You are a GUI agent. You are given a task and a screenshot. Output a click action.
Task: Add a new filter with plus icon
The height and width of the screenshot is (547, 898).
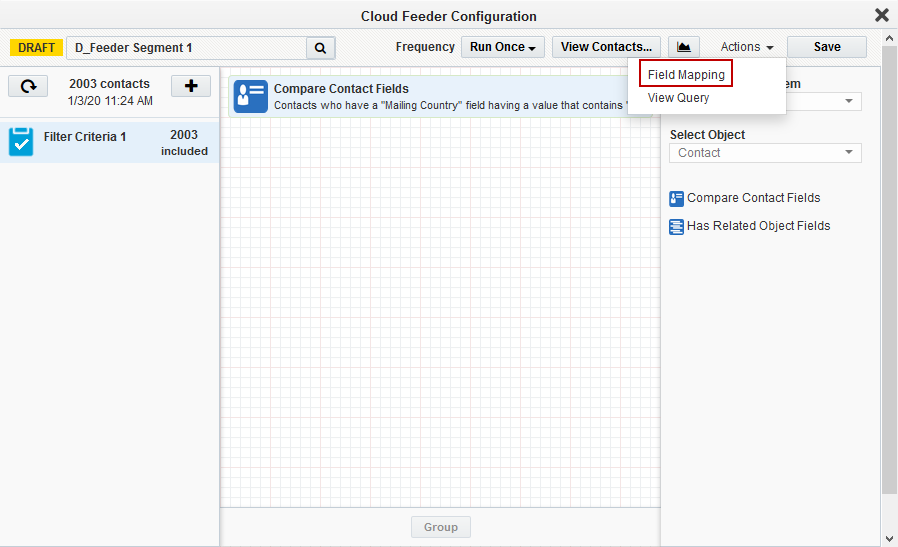[191, 86]
